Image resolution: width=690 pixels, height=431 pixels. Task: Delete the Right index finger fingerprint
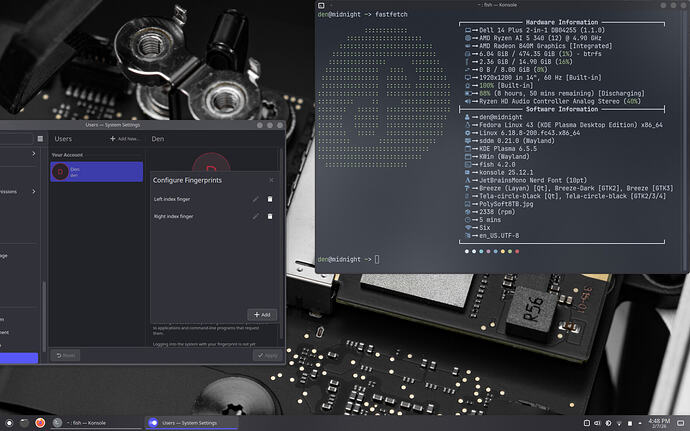(270, 216)
